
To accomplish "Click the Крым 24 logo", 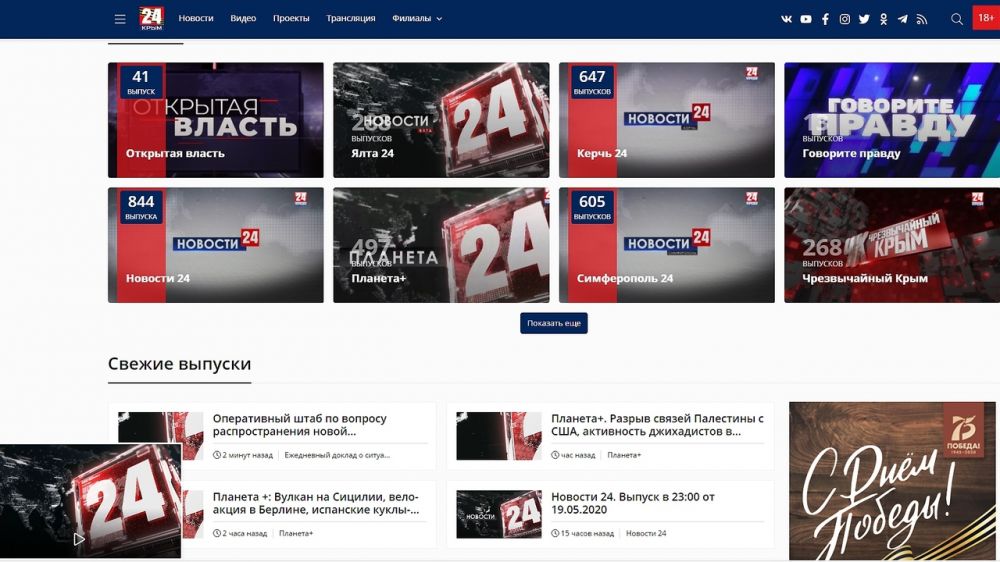I will point(151,18).
